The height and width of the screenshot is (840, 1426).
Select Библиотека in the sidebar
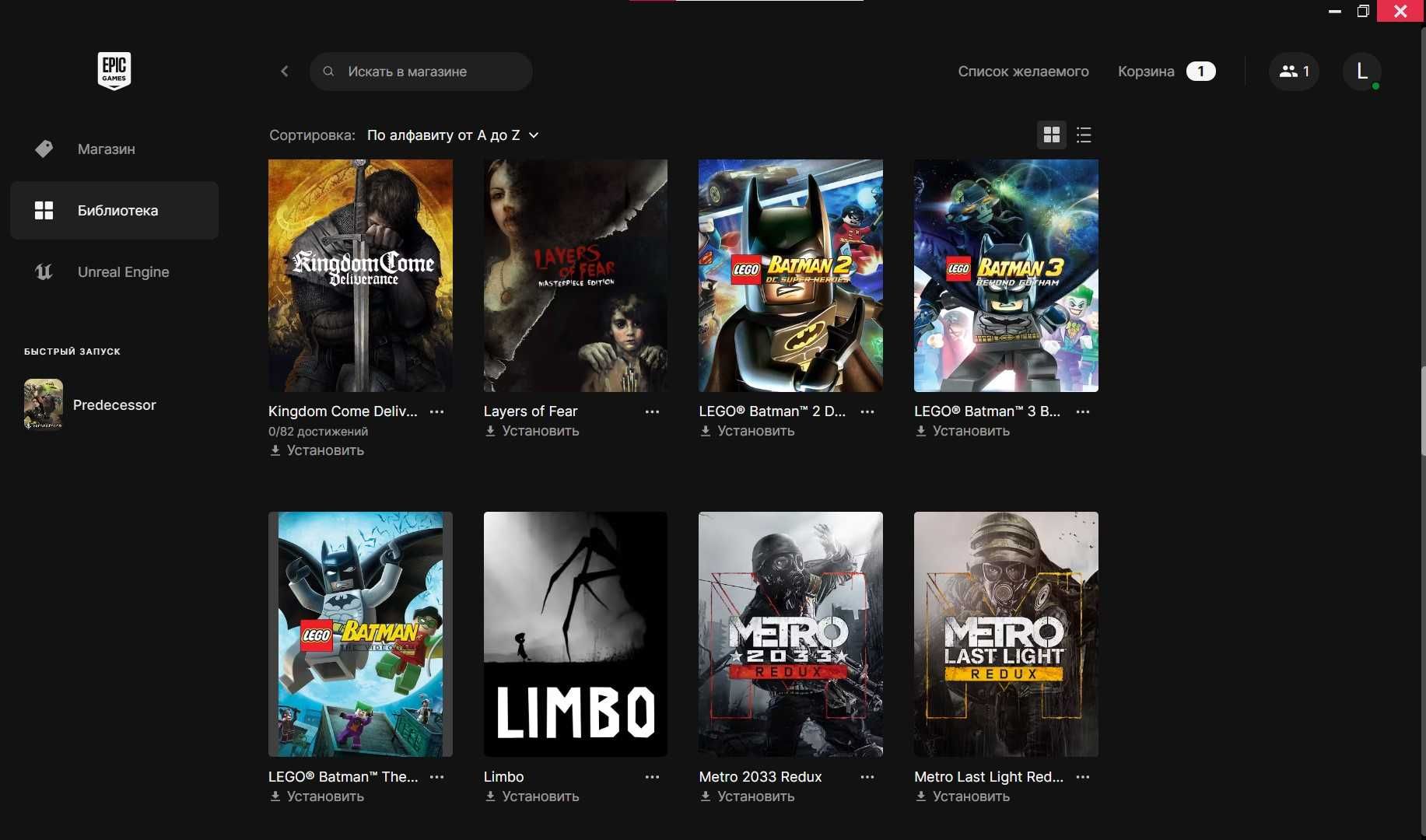114,210
